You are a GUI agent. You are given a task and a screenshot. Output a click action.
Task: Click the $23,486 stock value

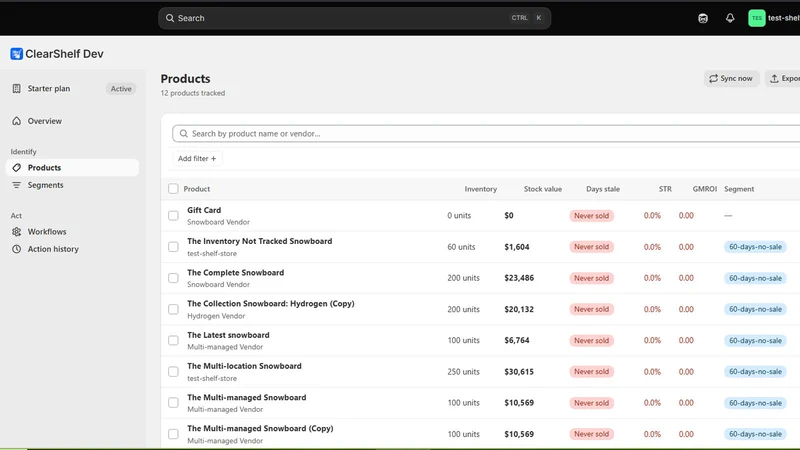click(x=519, y=278)
